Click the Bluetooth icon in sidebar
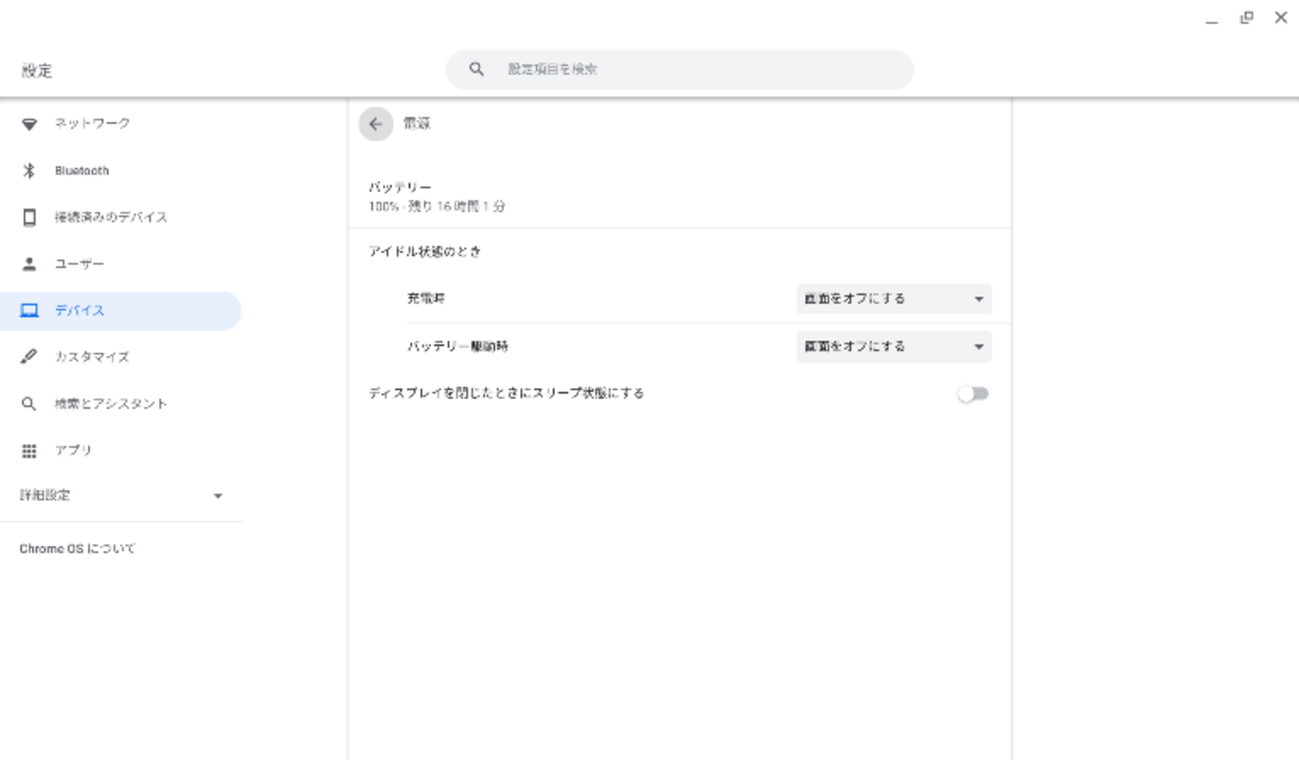Image resolution: width=1299 pixels, height=760 pixels. tap(29, 171)
